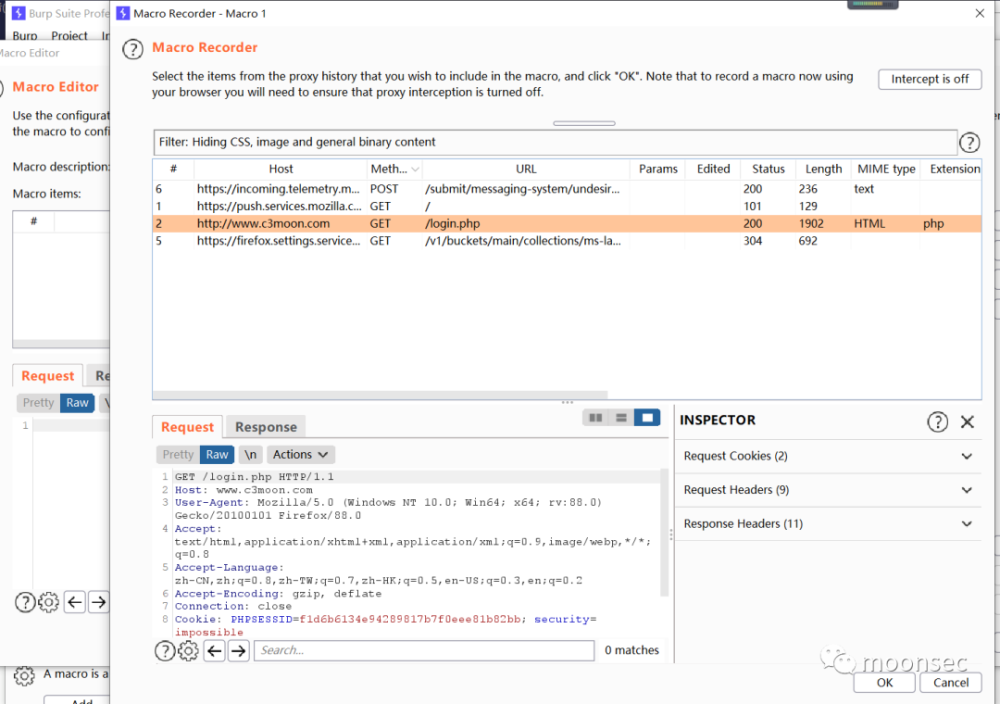Click the search input field

pos(424,650)
